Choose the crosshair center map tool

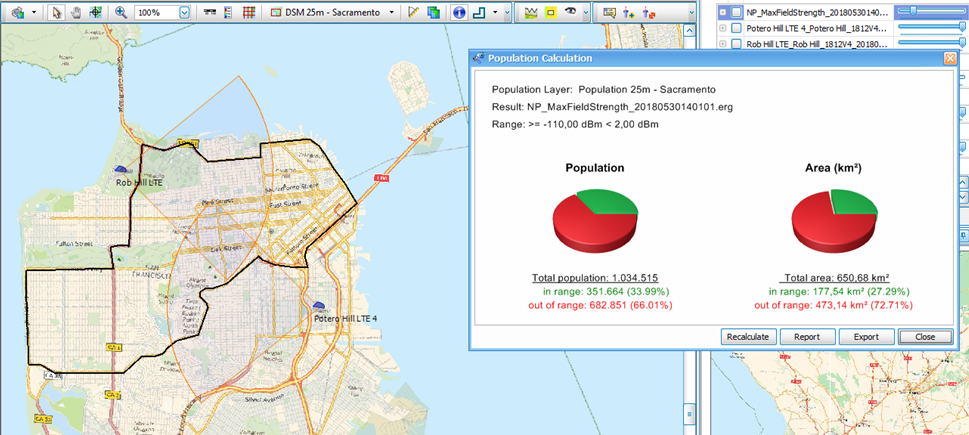(x=95, y=12)
